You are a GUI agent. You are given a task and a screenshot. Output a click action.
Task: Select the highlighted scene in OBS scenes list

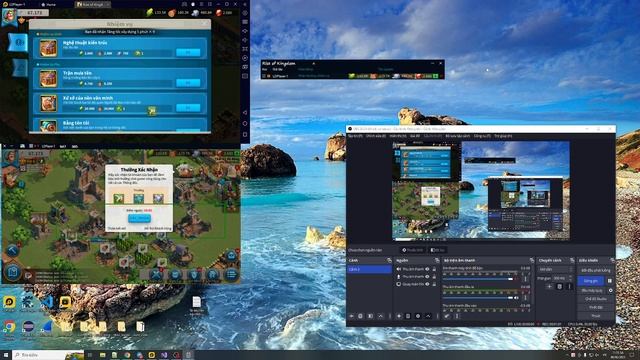pos(369,269)
